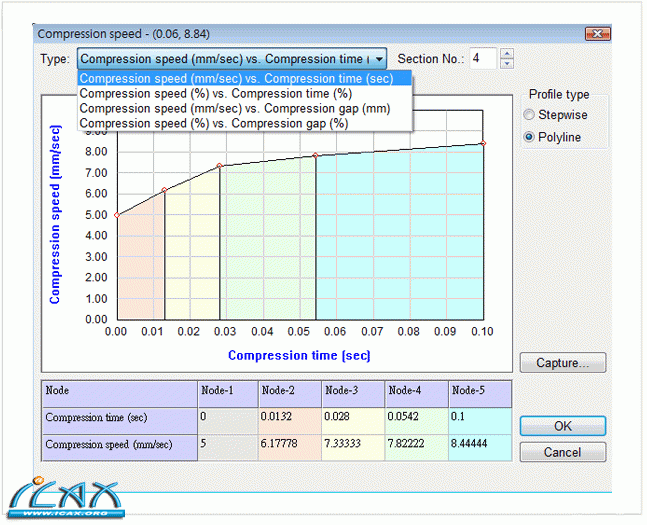Increase Section No. with up arrow
The image size is (647, 525).
pos(506,54)
